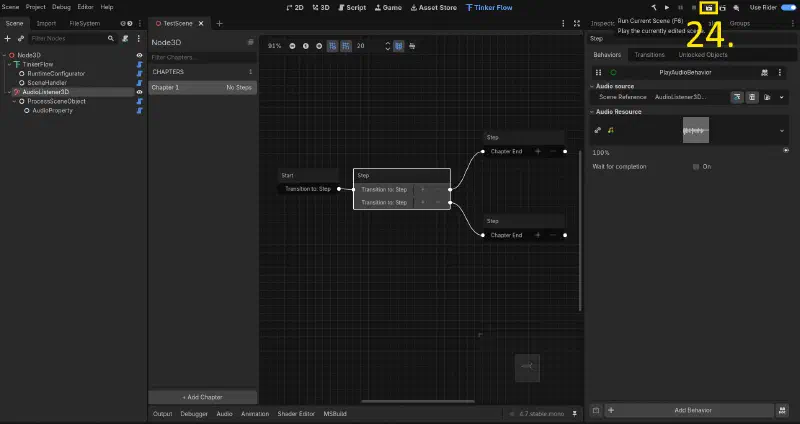The width and height of the screenshot is (800, 424).
Task: Open PlayAudioBehavior options menu
Action: coord(780,72)
